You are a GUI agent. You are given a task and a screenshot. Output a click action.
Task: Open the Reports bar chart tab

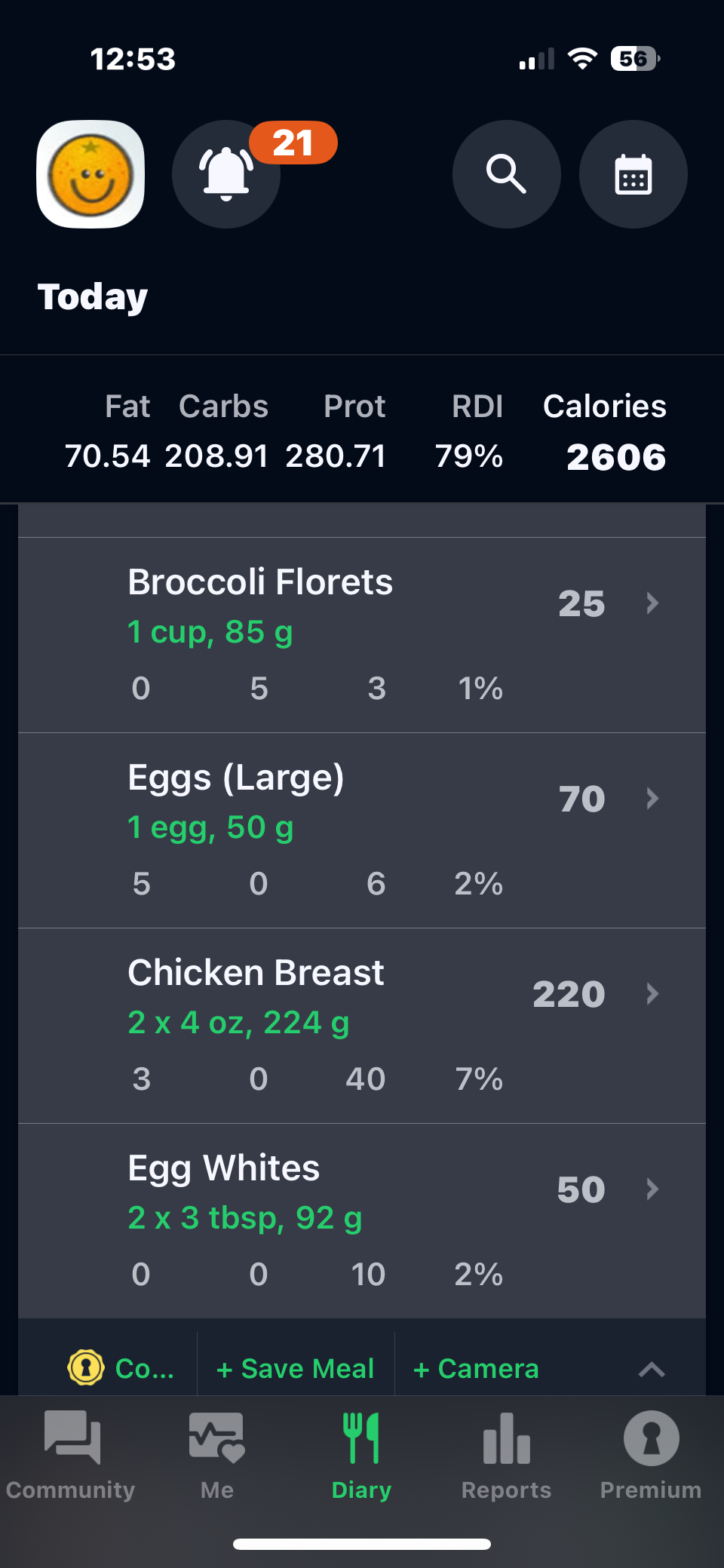point(506,1455)
